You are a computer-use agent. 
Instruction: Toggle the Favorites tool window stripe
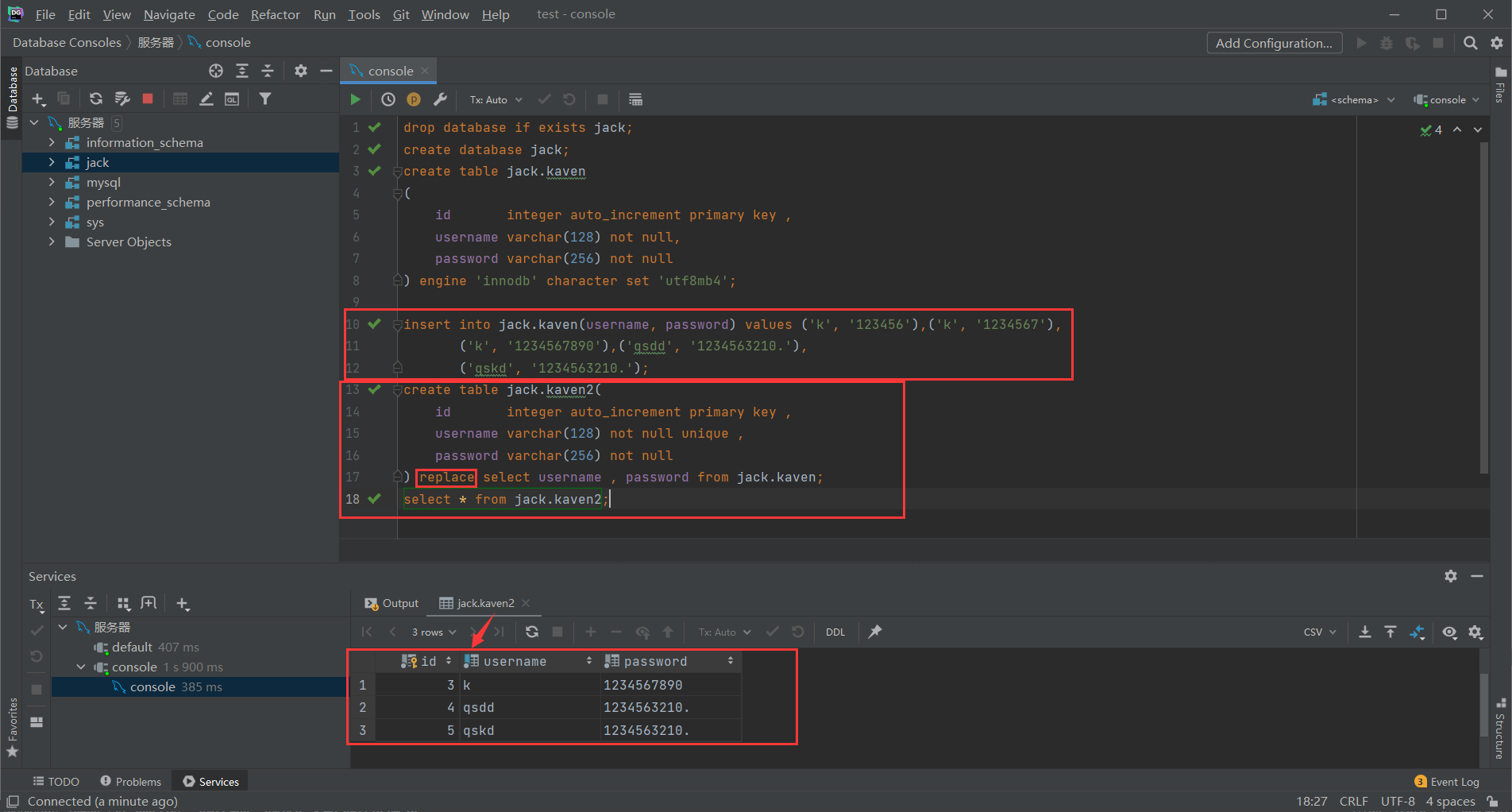tap(12, 727)
